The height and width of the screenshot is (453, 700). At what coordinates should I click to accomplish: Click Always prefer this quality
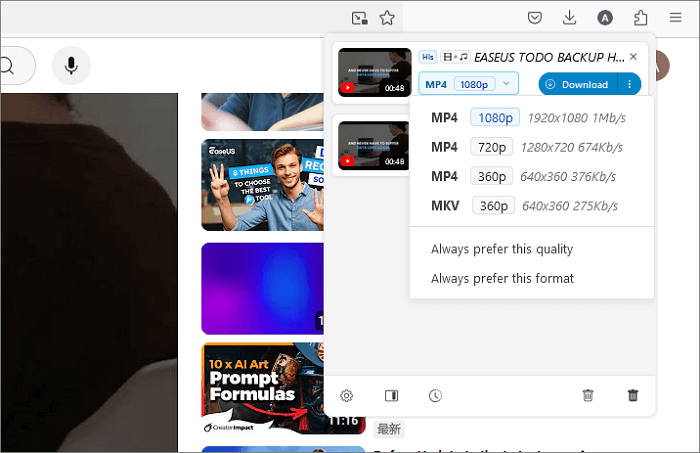[502, 249]
